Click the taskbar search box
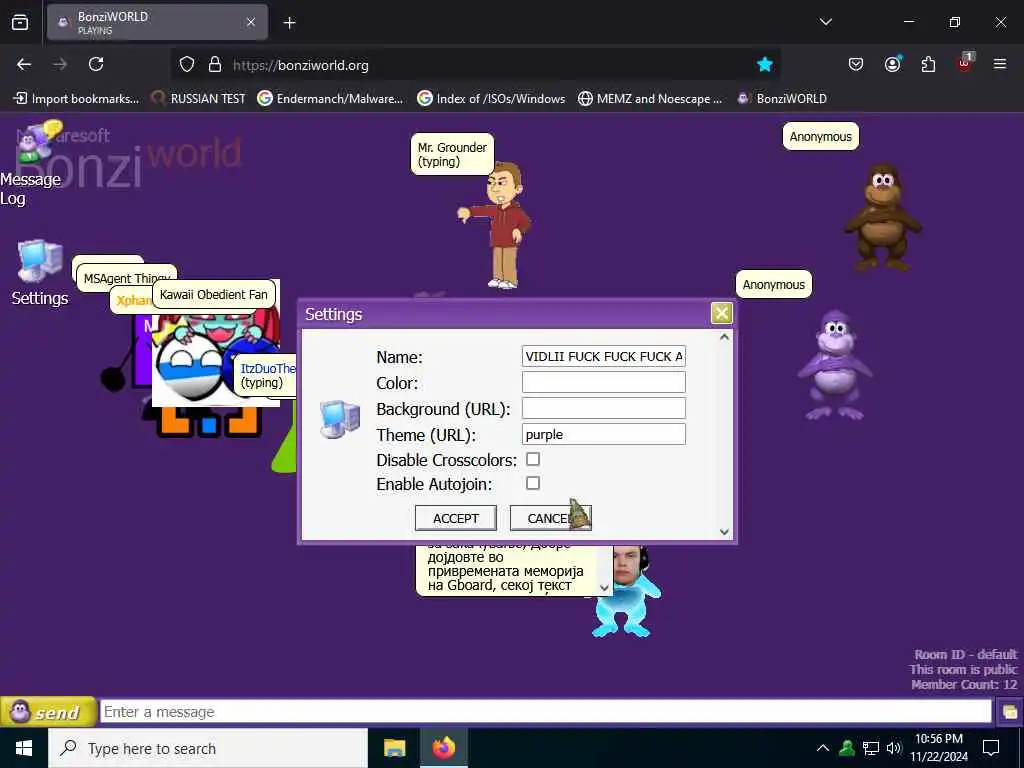The image size is (1024, 768). (208, 748)
